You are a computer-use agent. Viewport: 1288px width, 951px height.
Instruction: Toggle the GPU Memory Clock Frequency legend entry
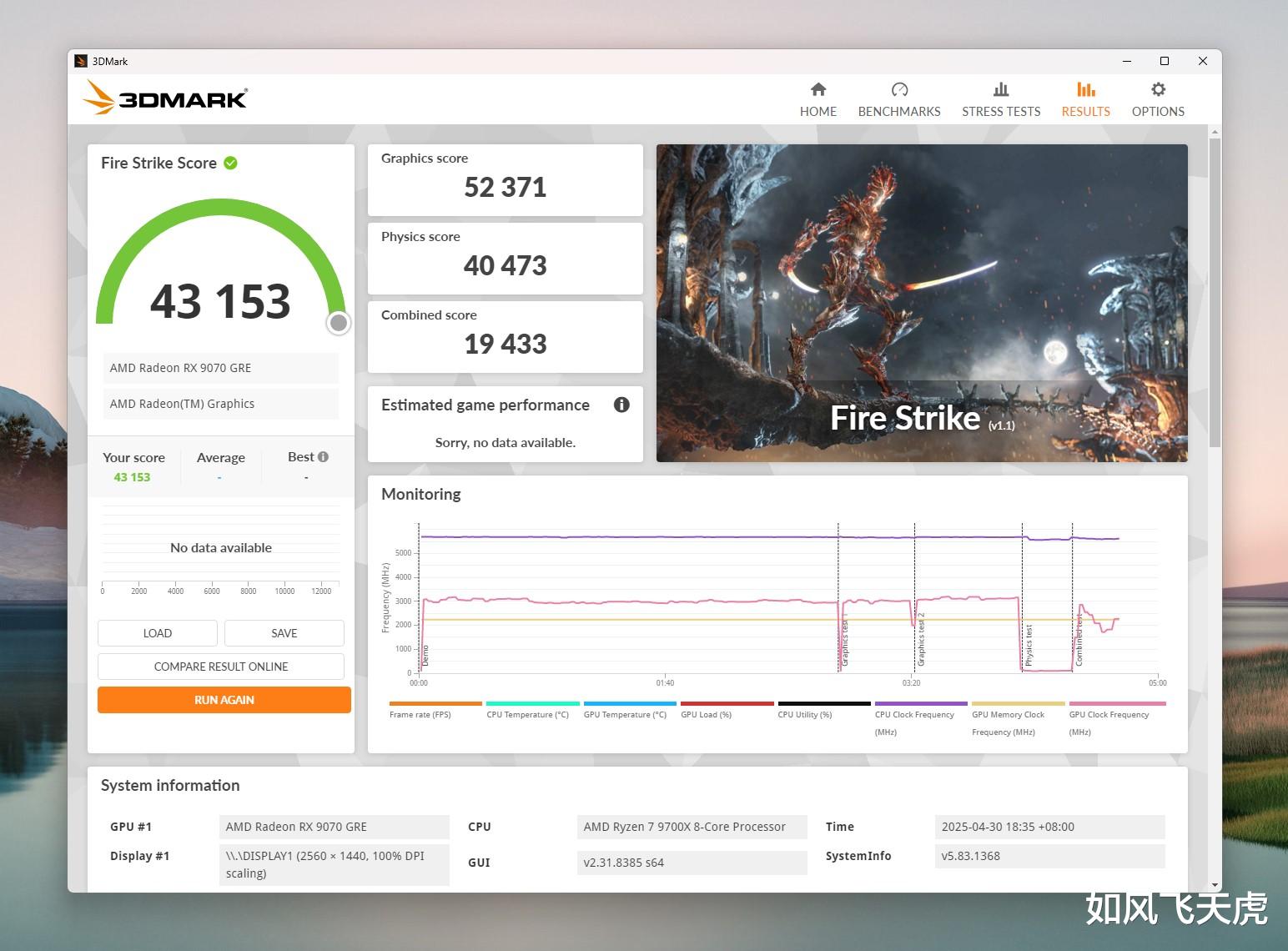click(1018, 719)
